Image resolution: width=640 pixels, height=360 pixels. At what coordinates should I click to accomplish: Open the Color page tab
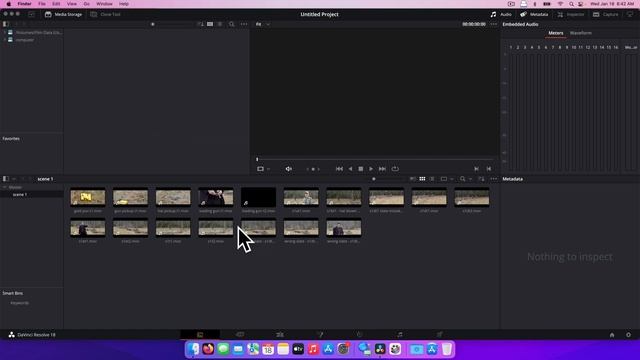click(x=360, y=335)
